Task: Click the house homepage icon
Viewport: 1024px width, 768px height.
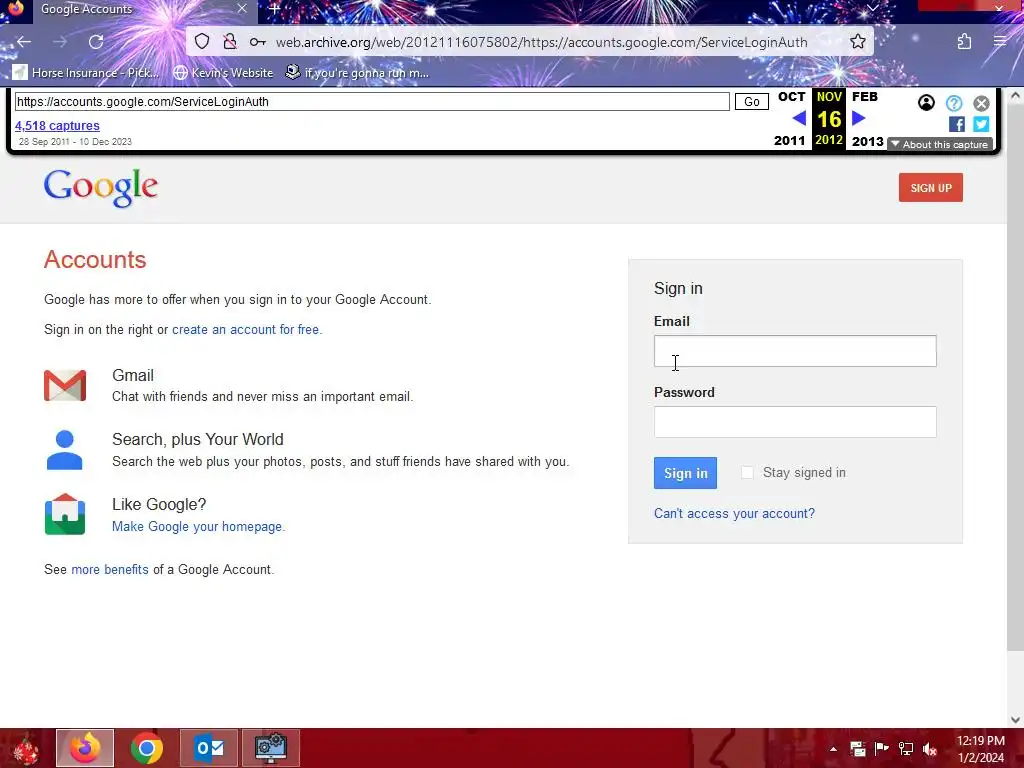Action: [65, 515]
